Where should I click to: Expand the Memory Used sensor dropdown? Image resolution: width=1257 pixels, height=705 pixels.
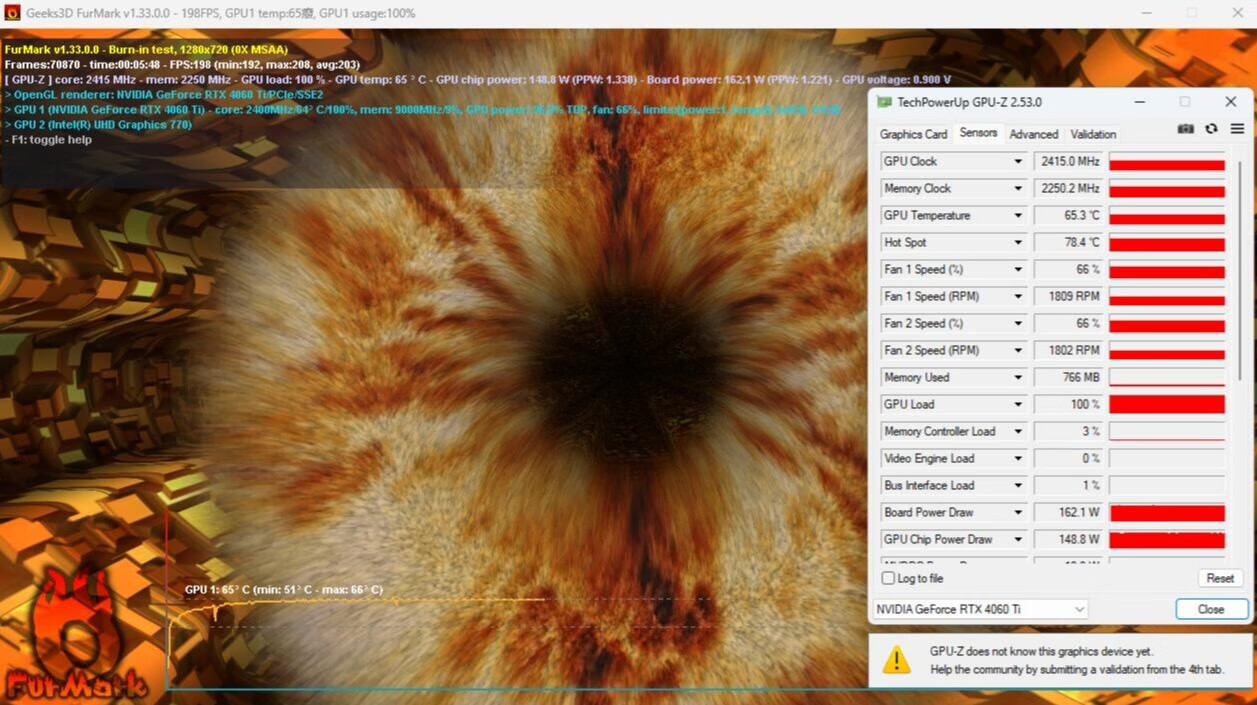tap(1018, 377)
